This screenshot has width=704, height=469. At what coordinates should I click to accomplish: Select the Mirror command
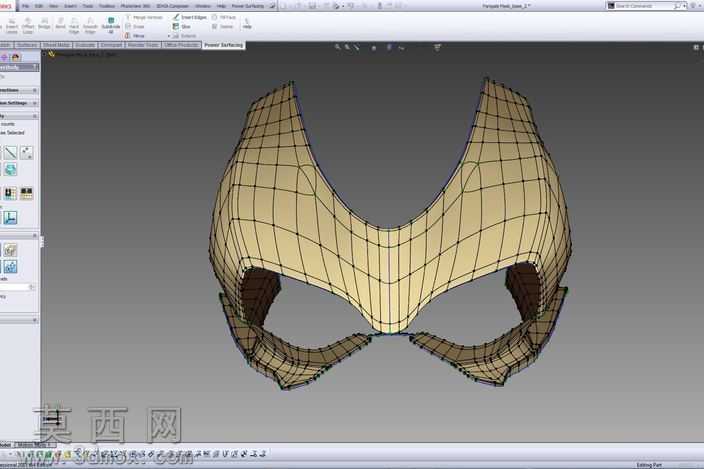tap(135, 35)
